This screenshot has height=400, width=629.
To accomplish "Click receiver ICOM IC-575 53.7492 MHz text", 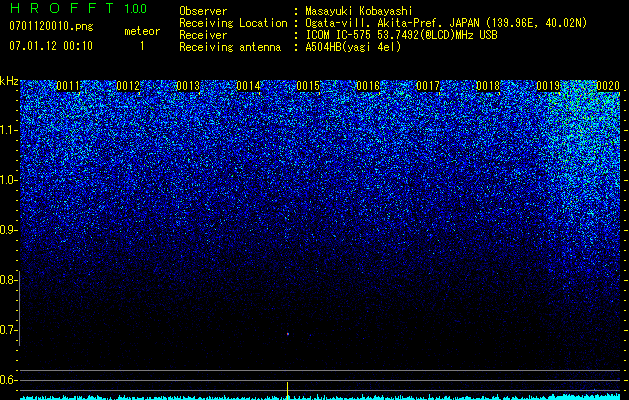I will coord(402,35).
